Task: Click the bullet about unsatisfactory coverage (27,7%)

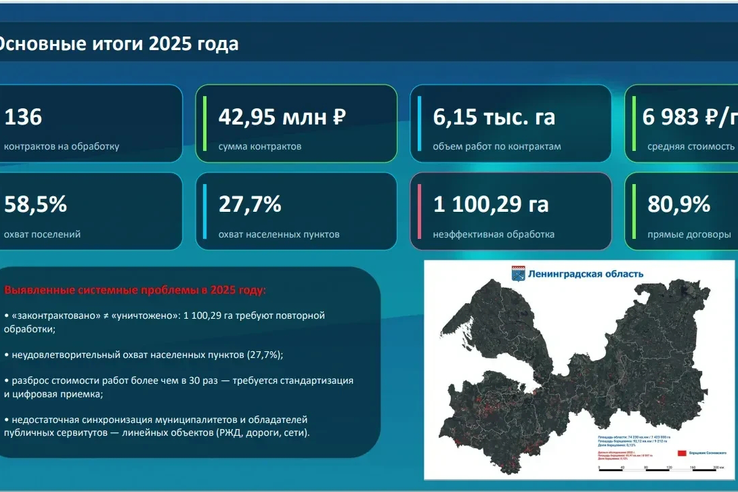Action: (144, 355)
